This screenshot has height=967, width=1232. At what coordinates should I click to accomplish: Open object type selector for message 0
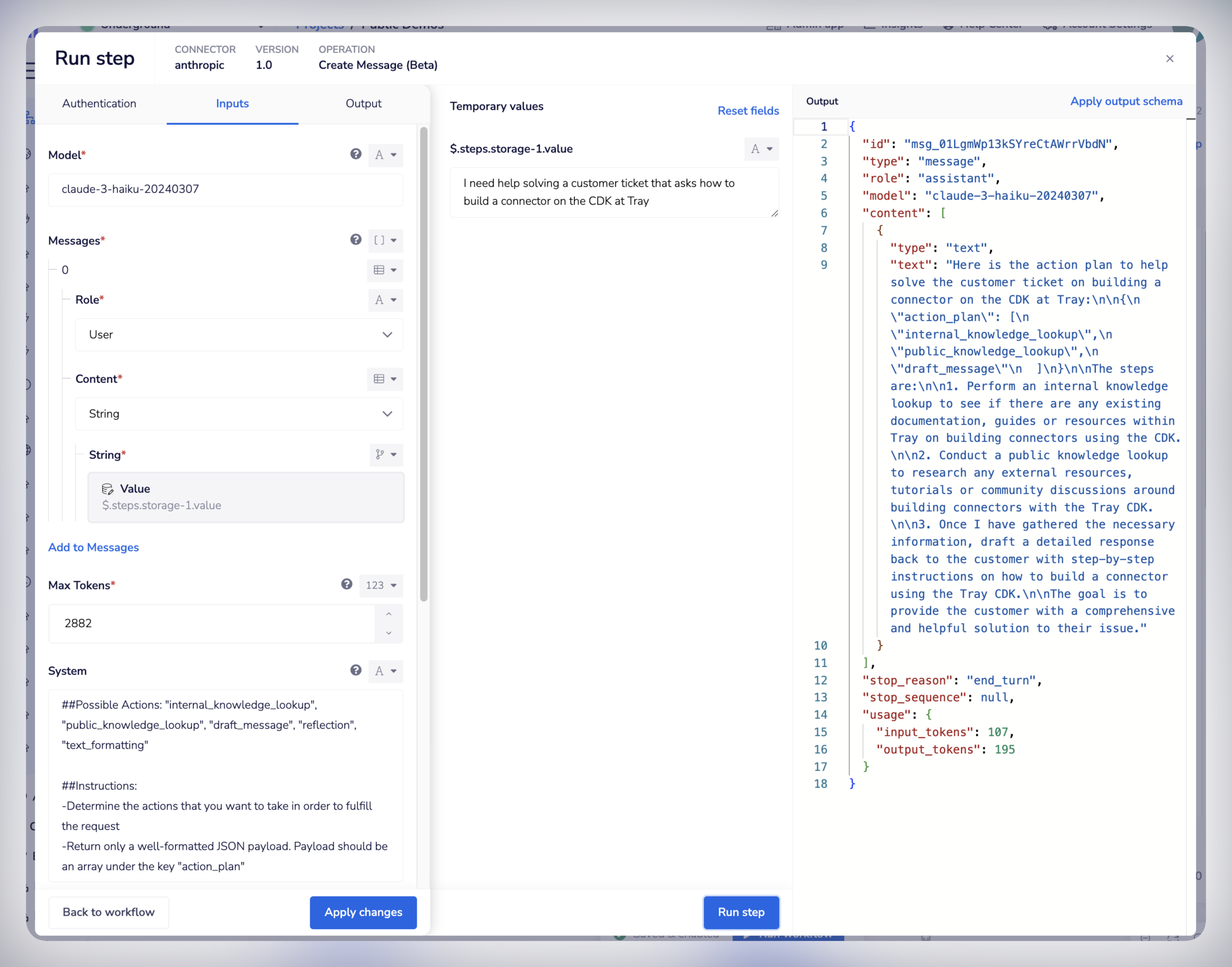(385, 270)
